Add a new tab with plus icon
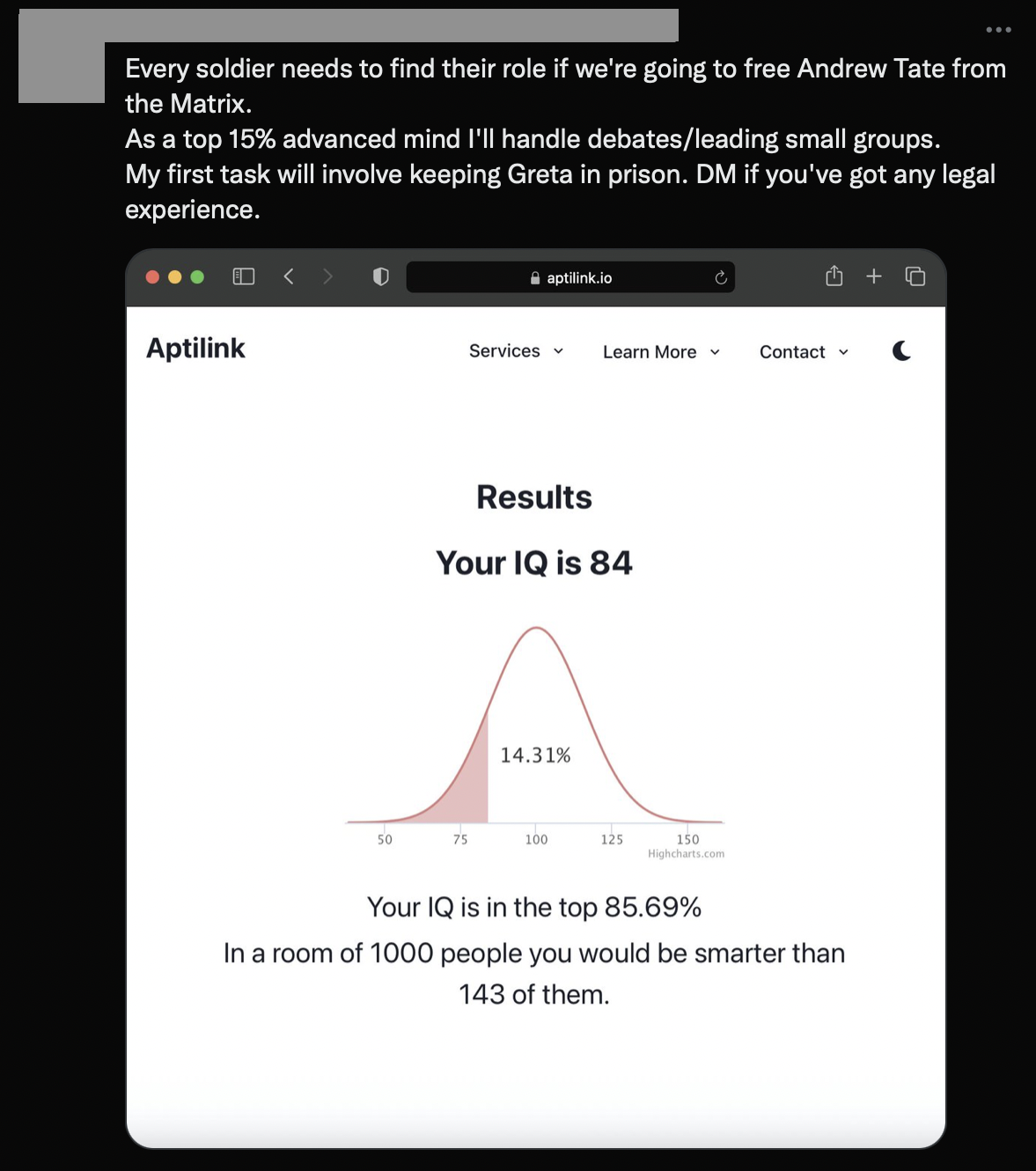1036x1171 pixels. [x=874, y=276]
